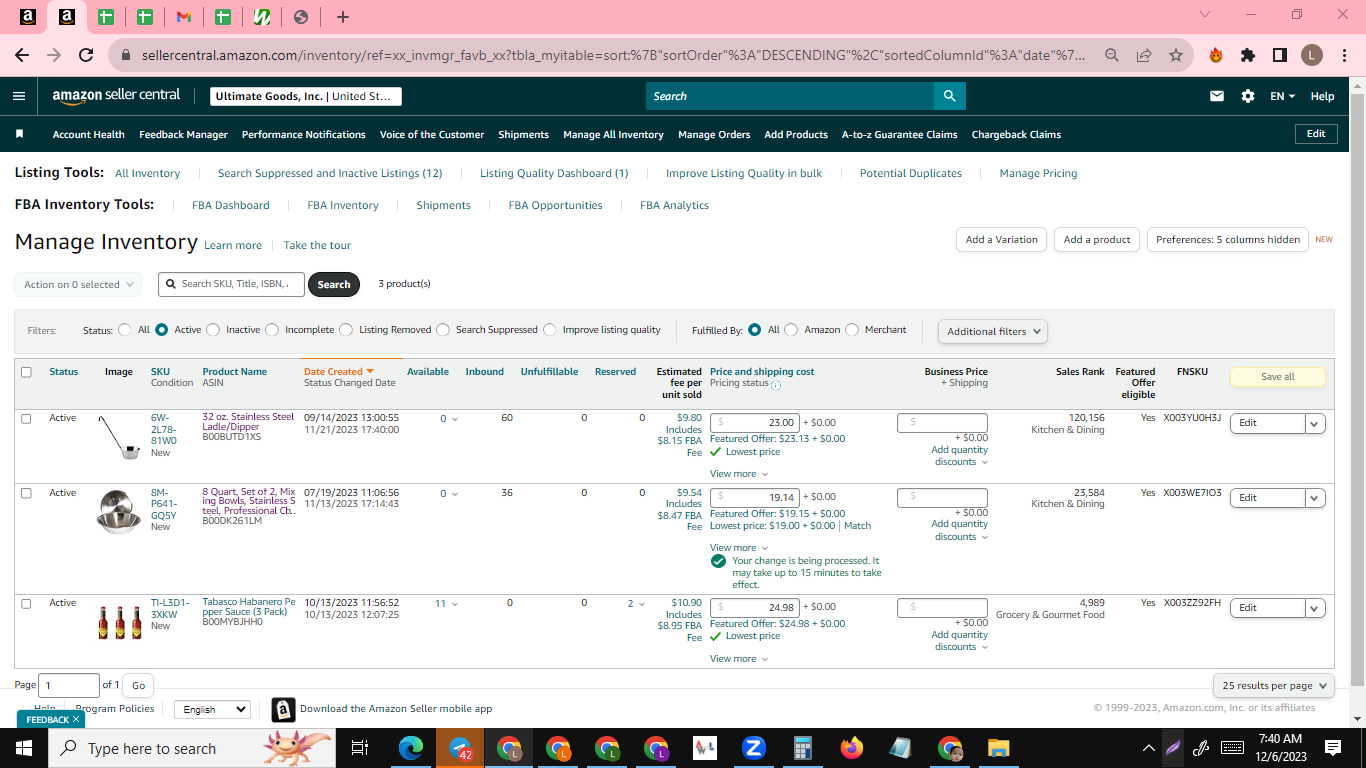
Task: Open the hamburger navigation menu
Action: tap(19, 96)
